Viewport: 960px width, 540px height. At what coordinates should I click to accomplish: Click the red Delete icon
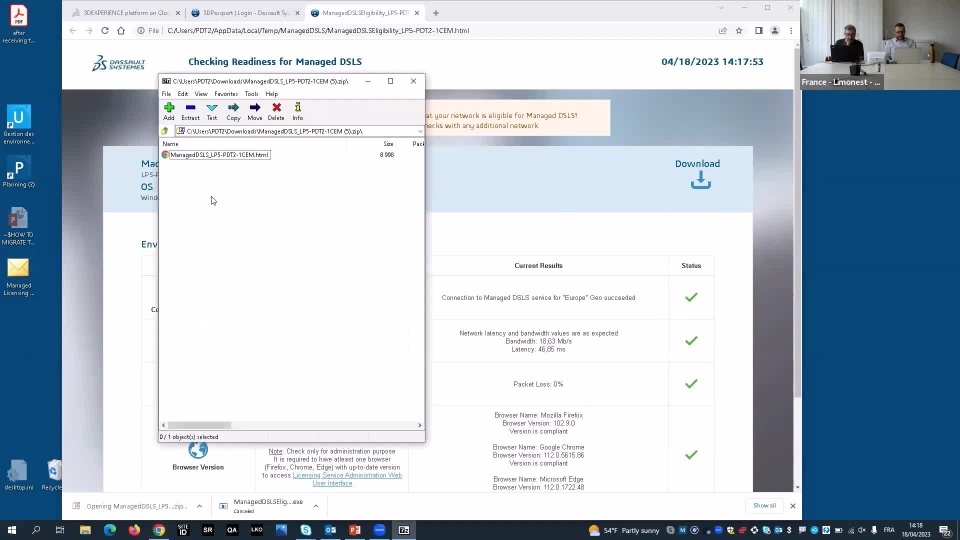276,111
